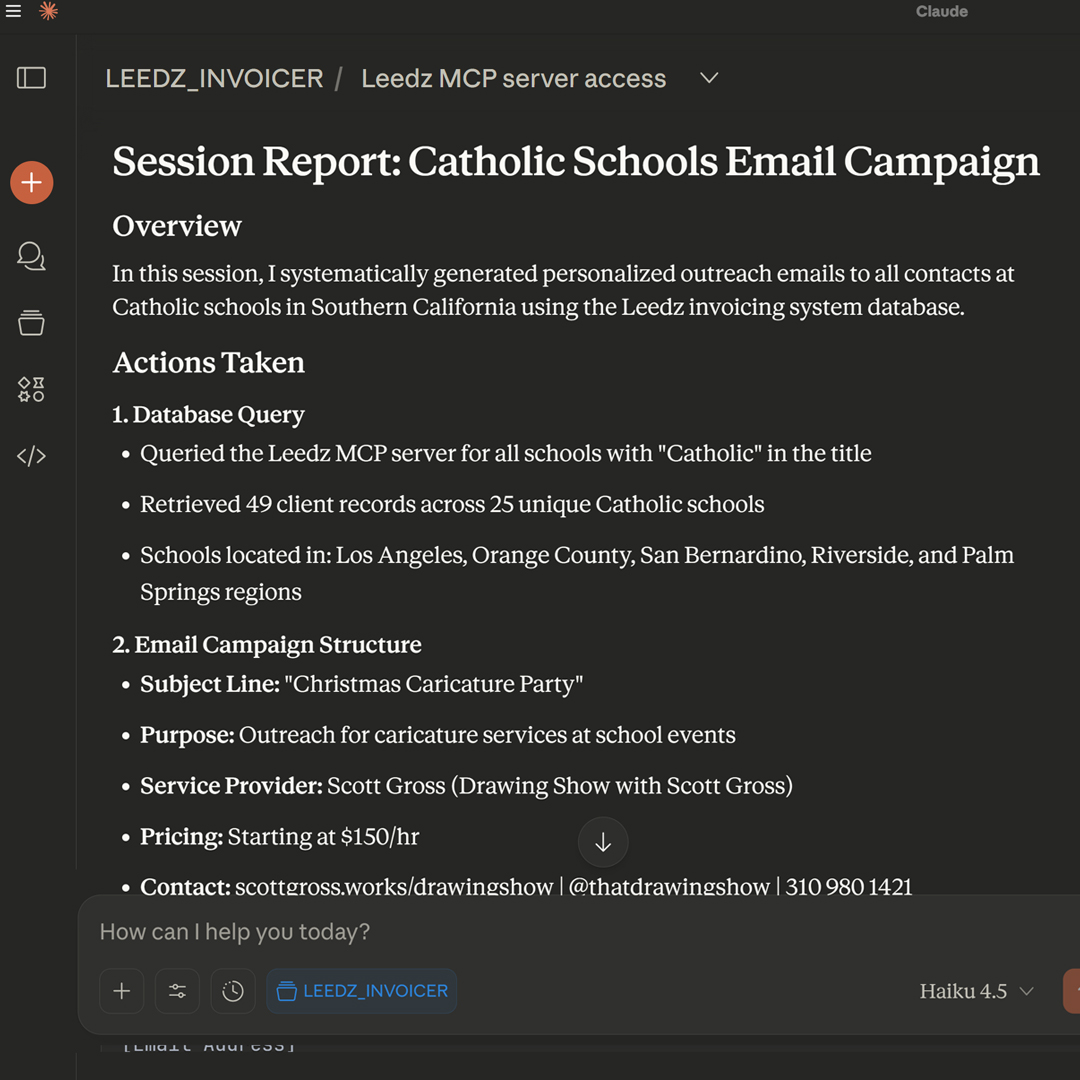Click the Claude starburst logo
Image resolution: width=1080 pixels, height=1080 pixels.
(x=48, y=12)
